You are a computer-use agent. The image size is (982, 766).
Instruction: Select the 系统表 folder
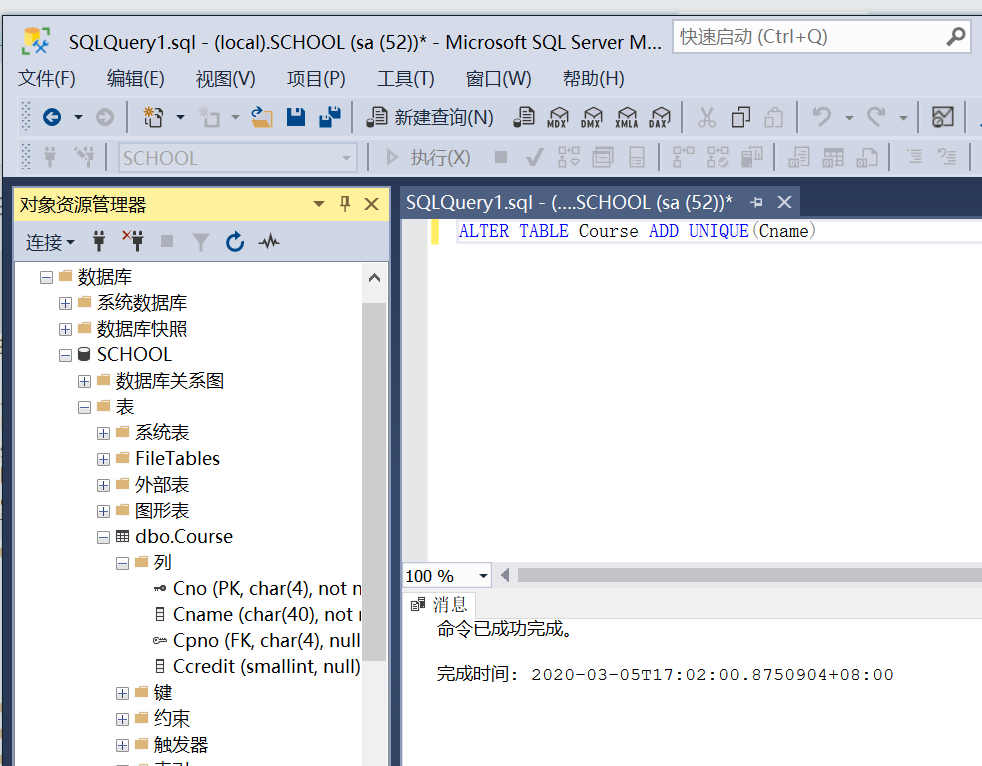point(153,433)
